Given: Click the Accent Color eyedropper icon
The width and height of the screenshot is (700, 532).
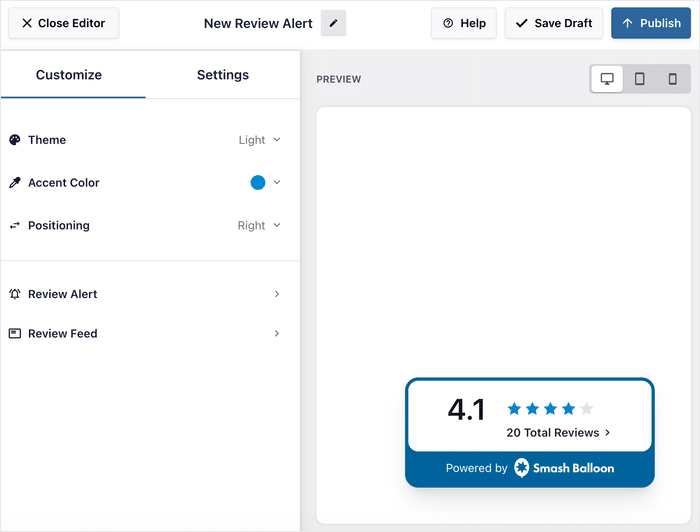Looking at the screenshot, I should 15,183.
